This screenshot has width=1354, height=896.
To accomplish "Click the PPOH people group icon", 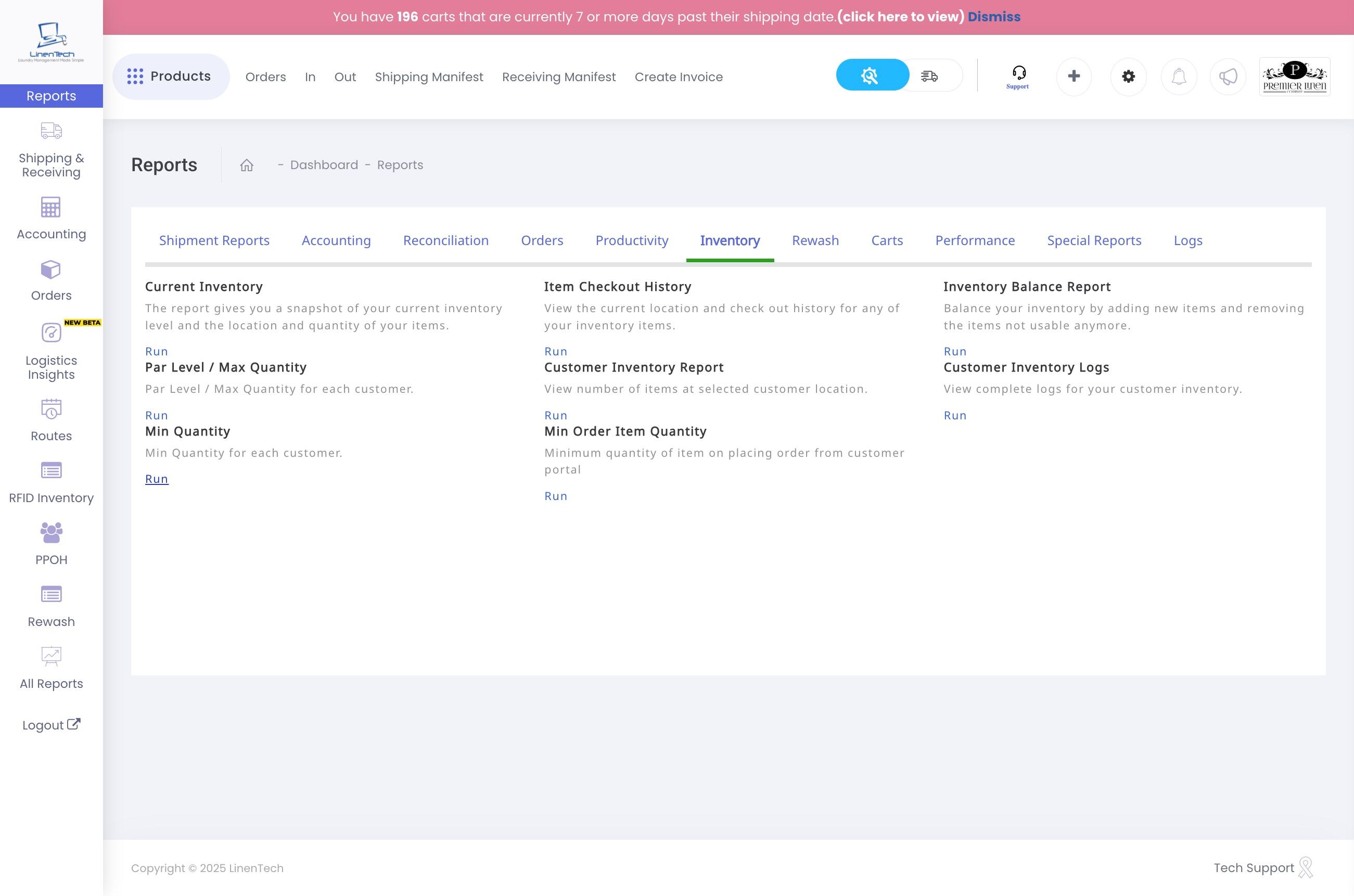I will (51, 533).
